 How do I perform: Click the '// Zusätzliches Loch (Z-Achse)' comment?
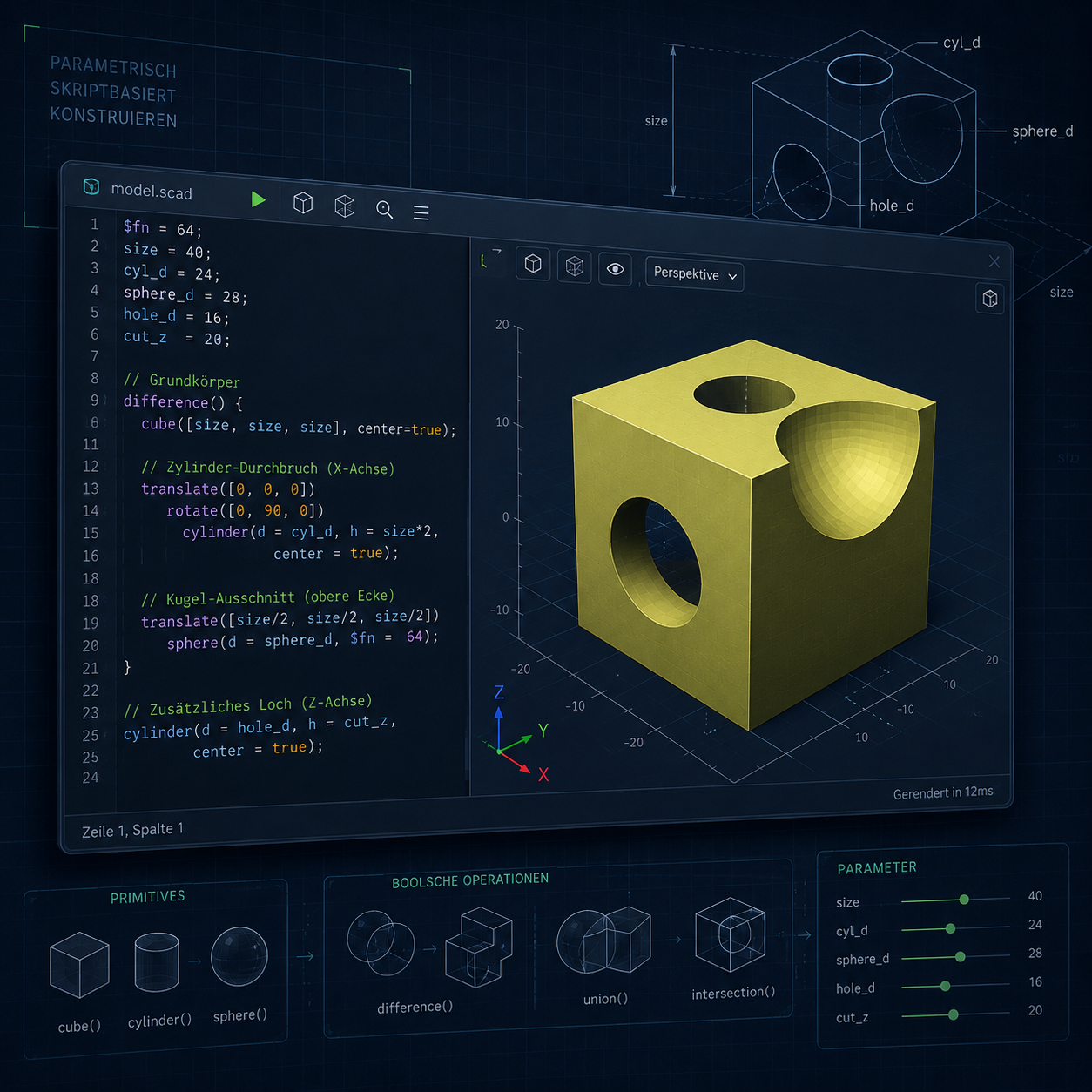click(x=247, y=704)
